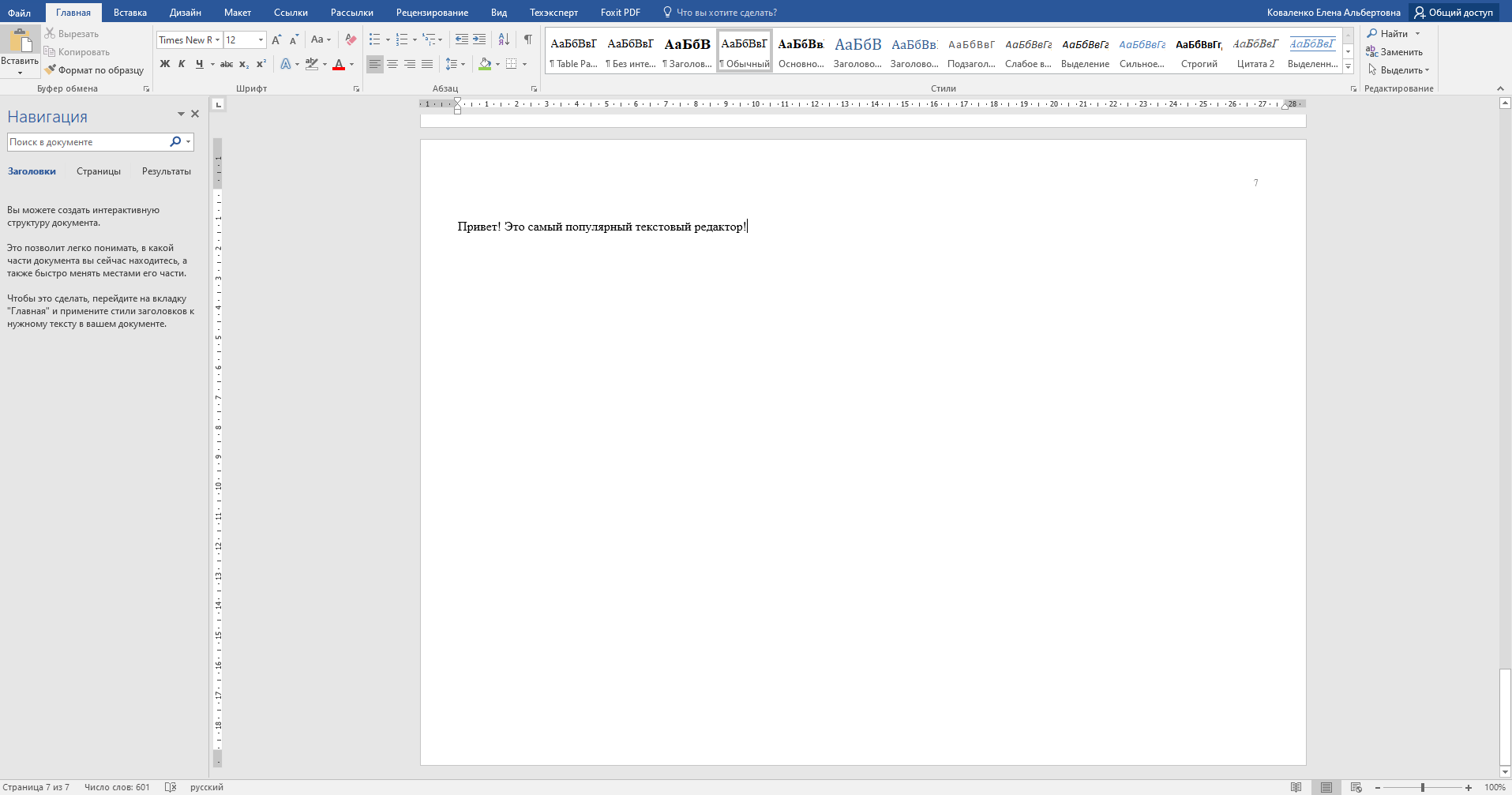Open the font size dropdown showing 12

tap(261, 40)
